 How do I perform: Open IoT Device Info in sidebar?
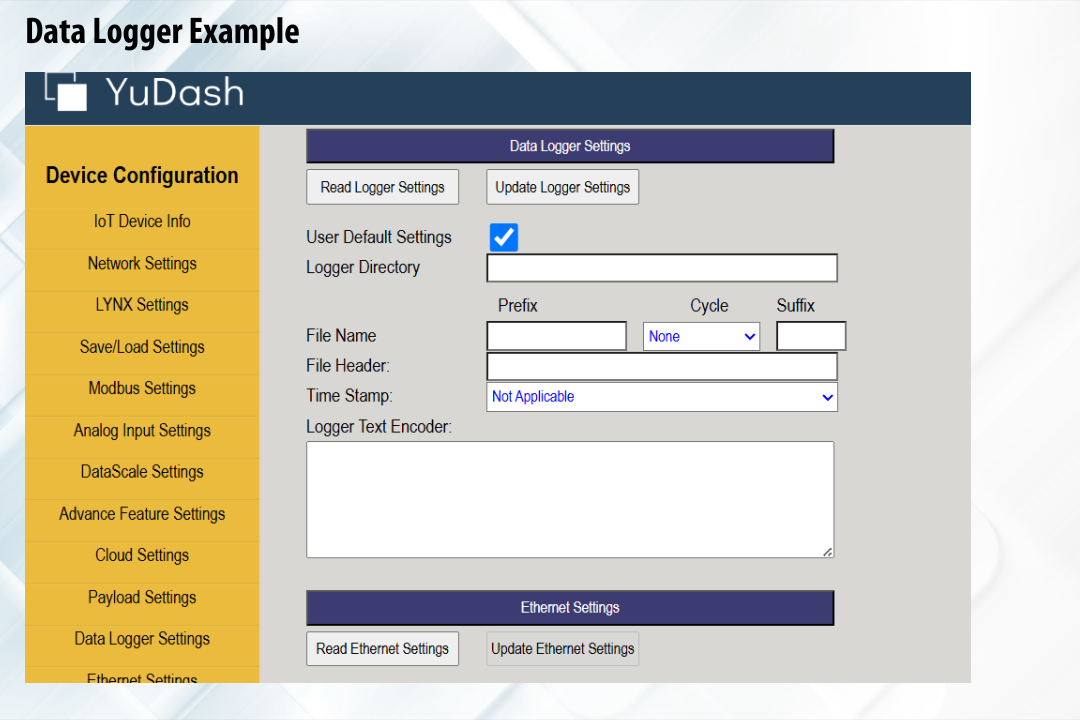pos(142,222)
